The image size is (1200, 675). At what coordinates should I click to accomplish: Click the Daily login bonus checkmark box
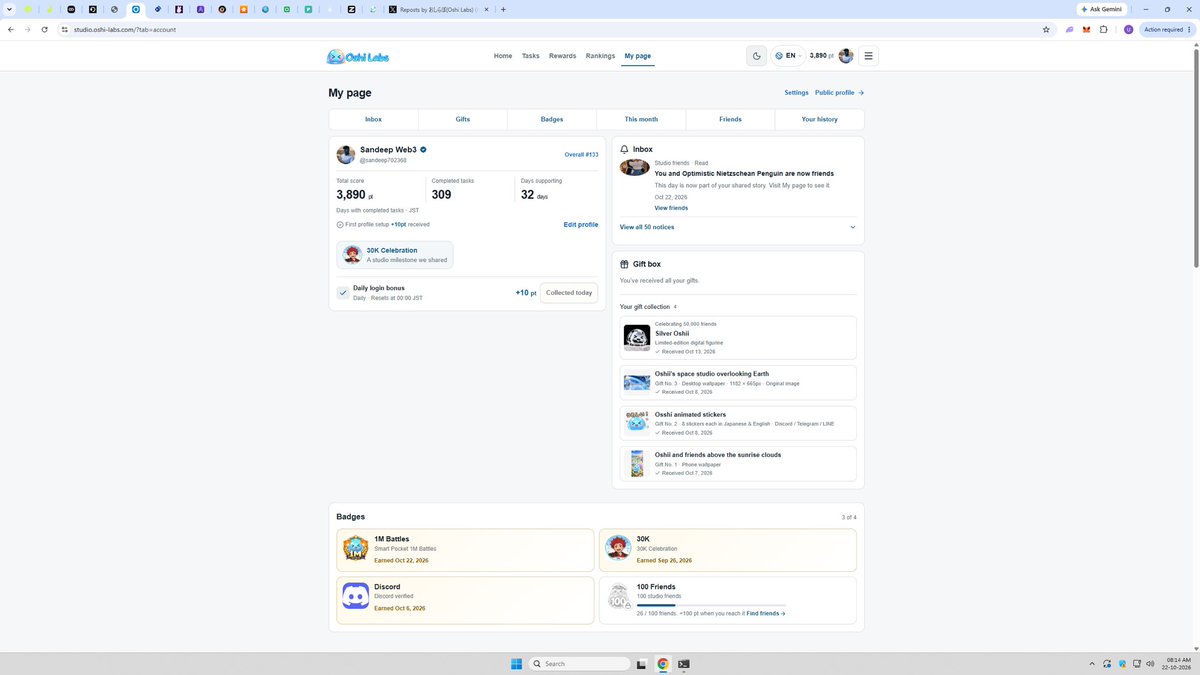tap(343, 293)
